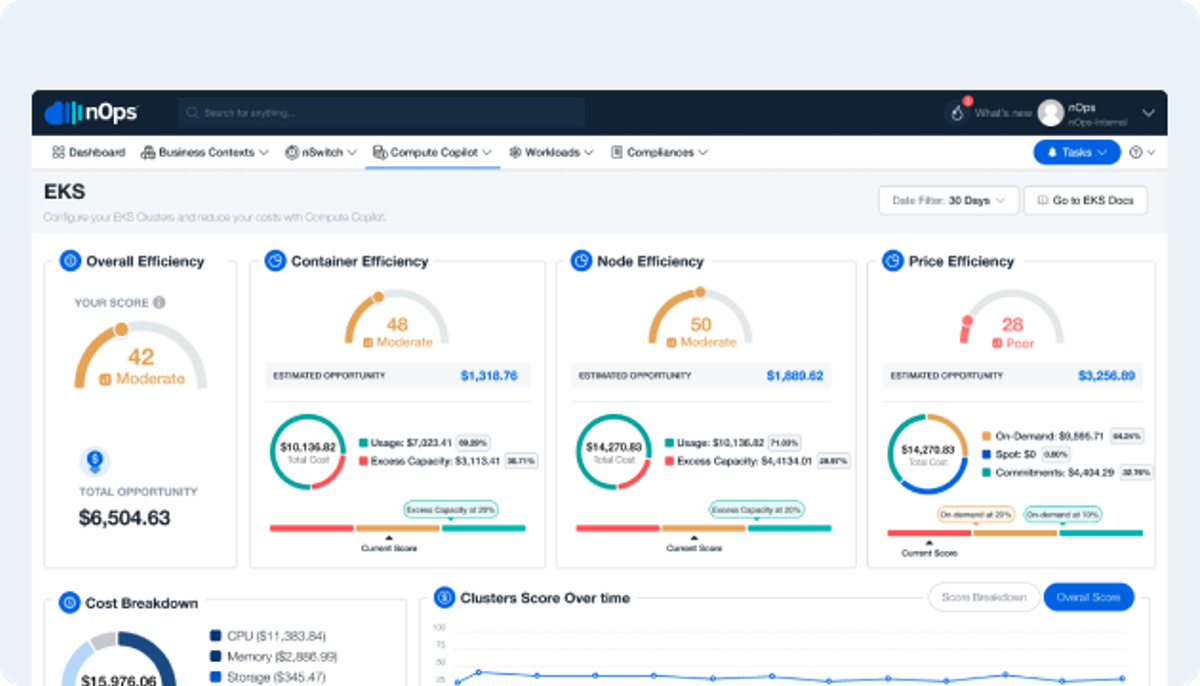Go to the Dashboard menu item
Viewport: 1200px width, 686px height.
(89, 153)
